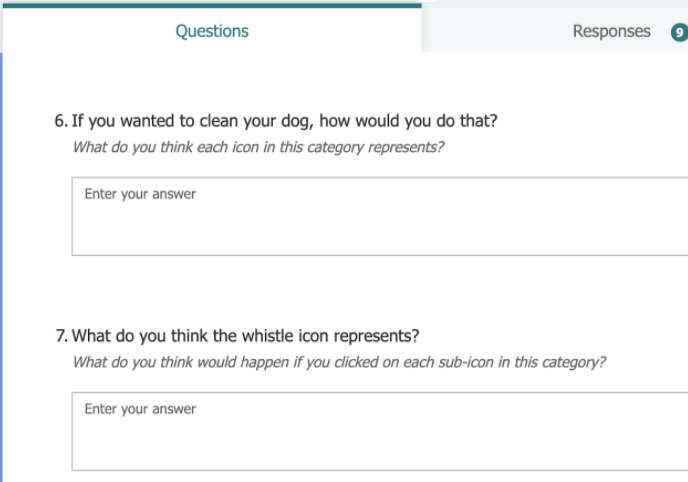Focus the answer box for question 6
The image size is (688, 482).
(380, 216)
